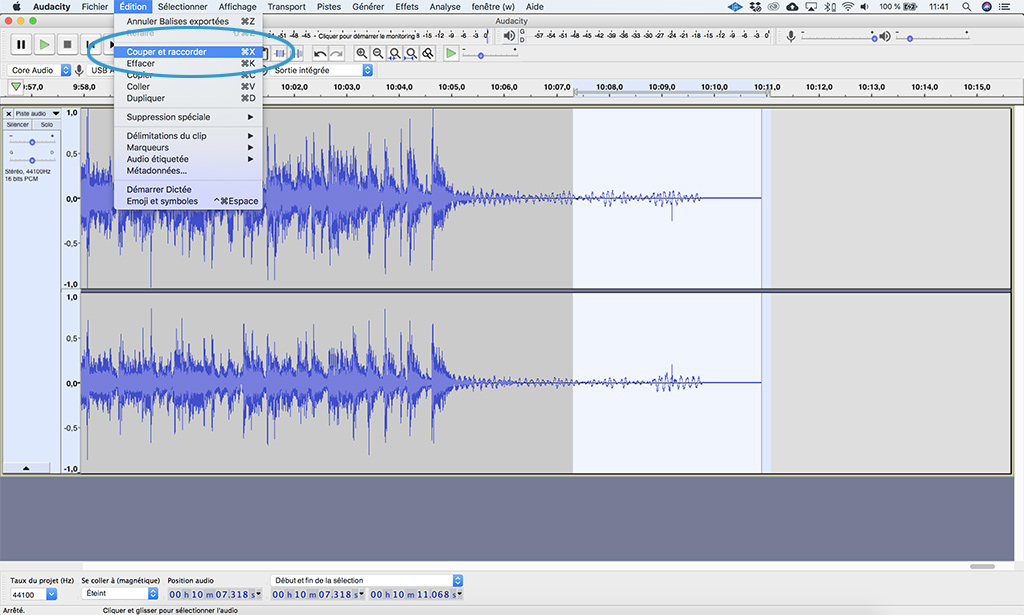Expand the Délimitations du clip submenu
The width and height of the screenshot is (1024, 615).
(188, 136)
